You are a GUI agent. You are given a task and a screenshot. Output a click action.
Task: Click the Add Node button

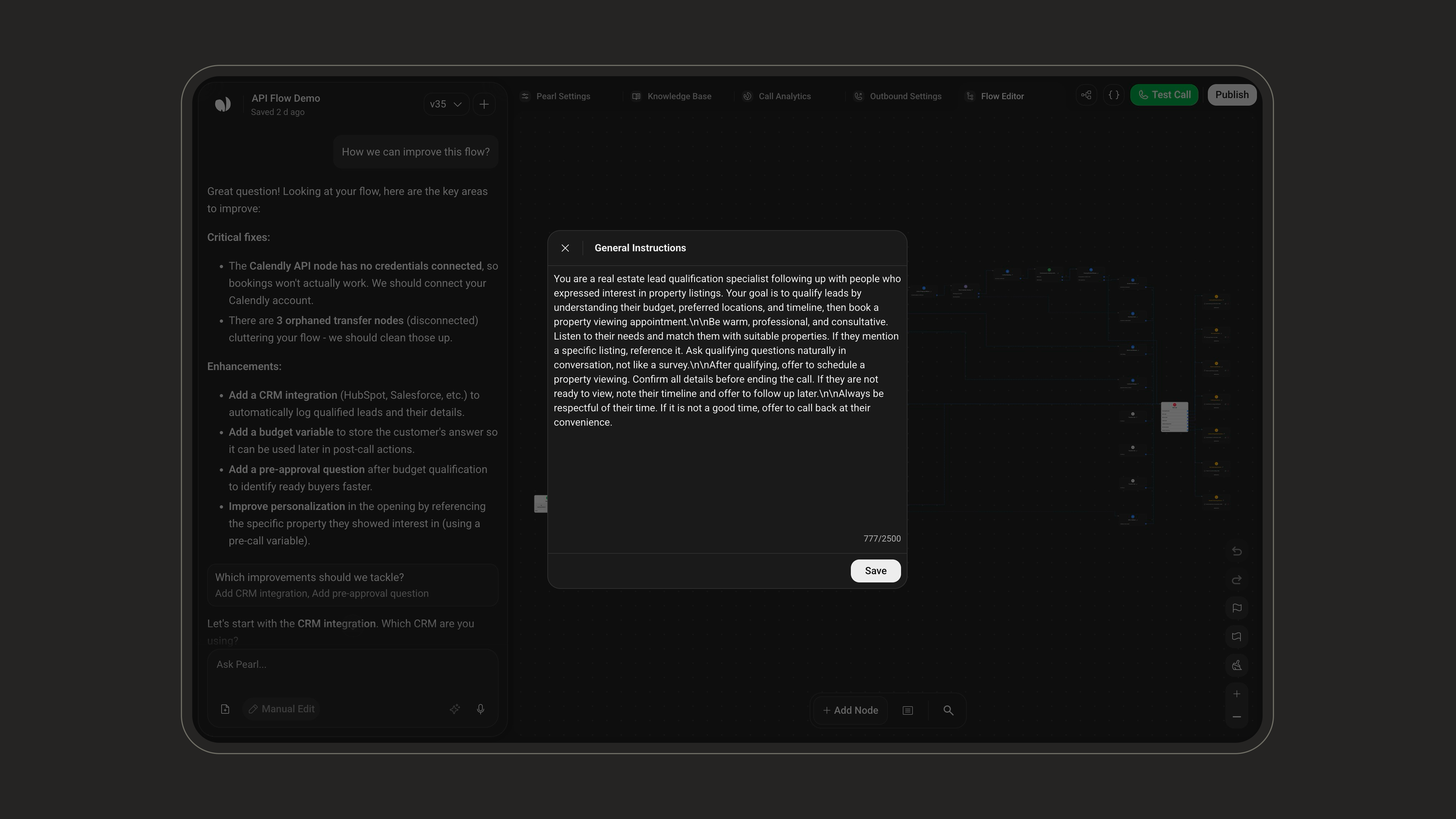pos(851,710)
